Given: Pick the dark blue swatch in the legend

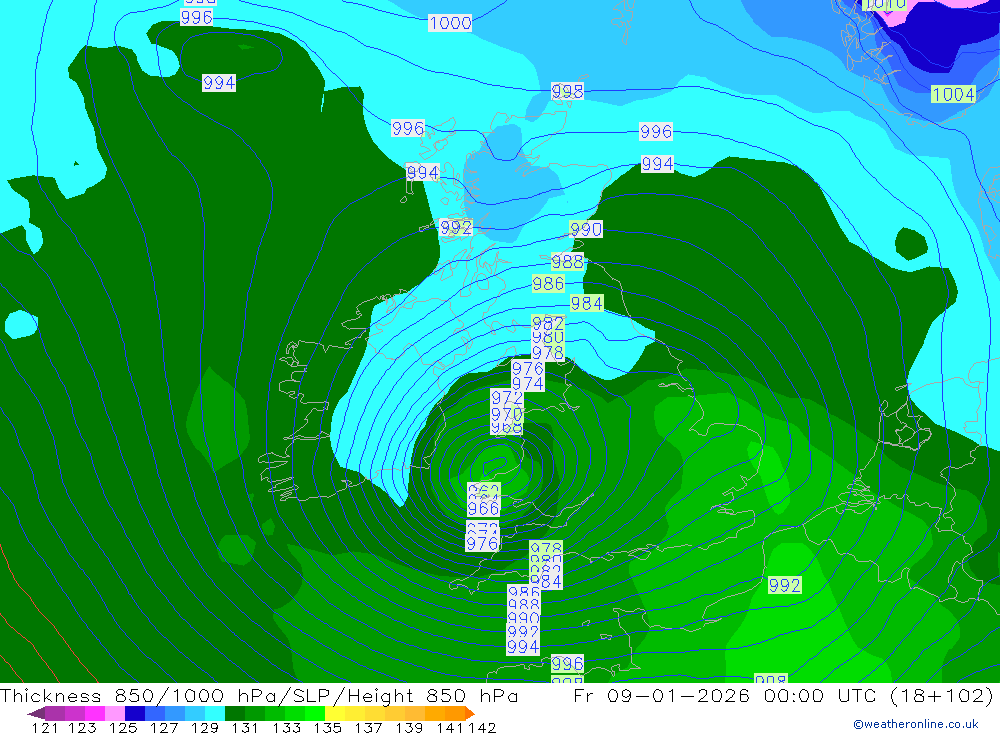Looking at the screenshot, I should [135, 713].
